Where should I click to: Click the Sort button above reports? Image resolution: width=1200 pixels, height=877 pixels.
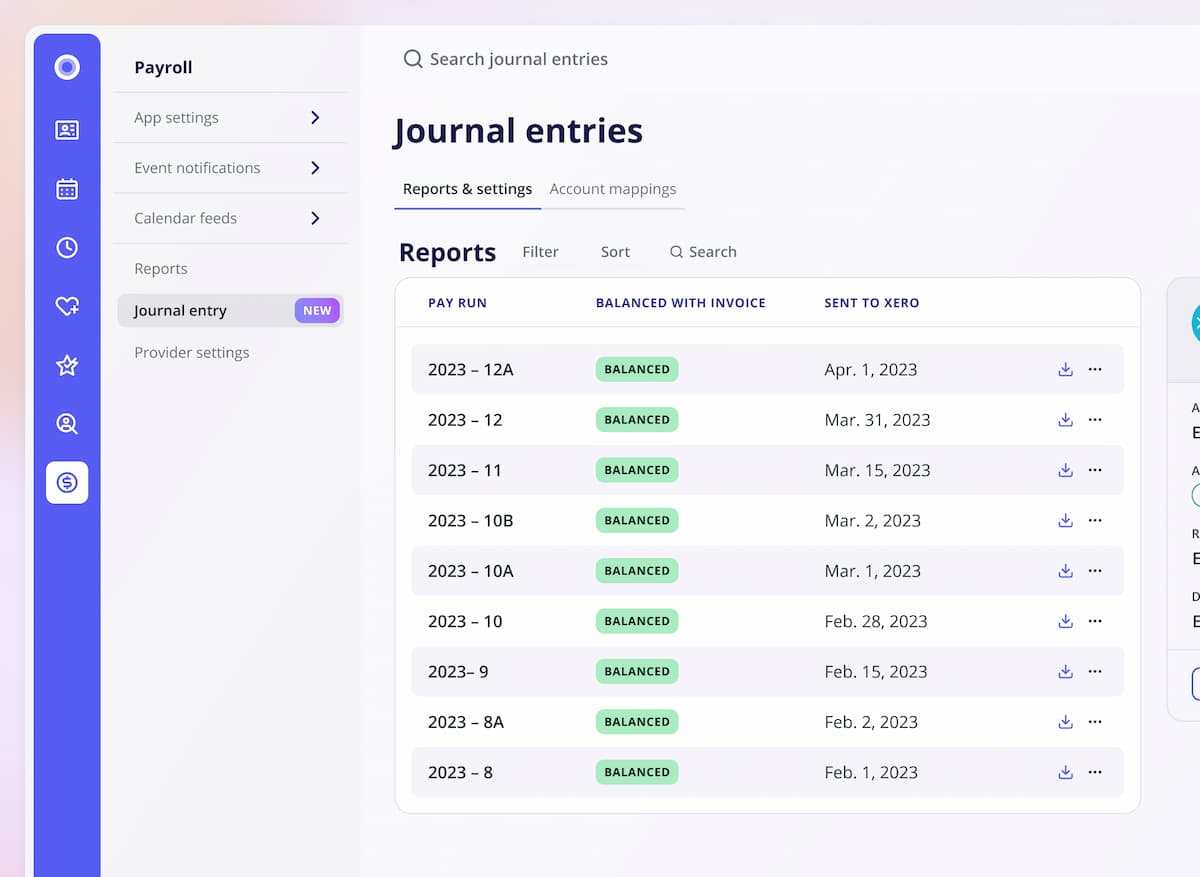tap(615, 252)
